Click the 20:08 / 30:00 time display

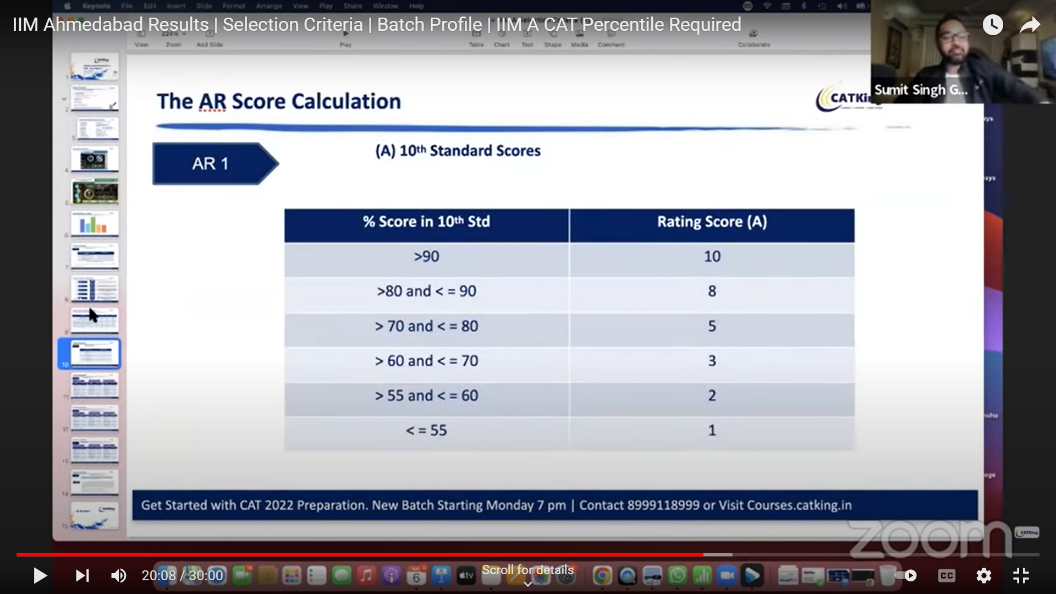[182, 575]
